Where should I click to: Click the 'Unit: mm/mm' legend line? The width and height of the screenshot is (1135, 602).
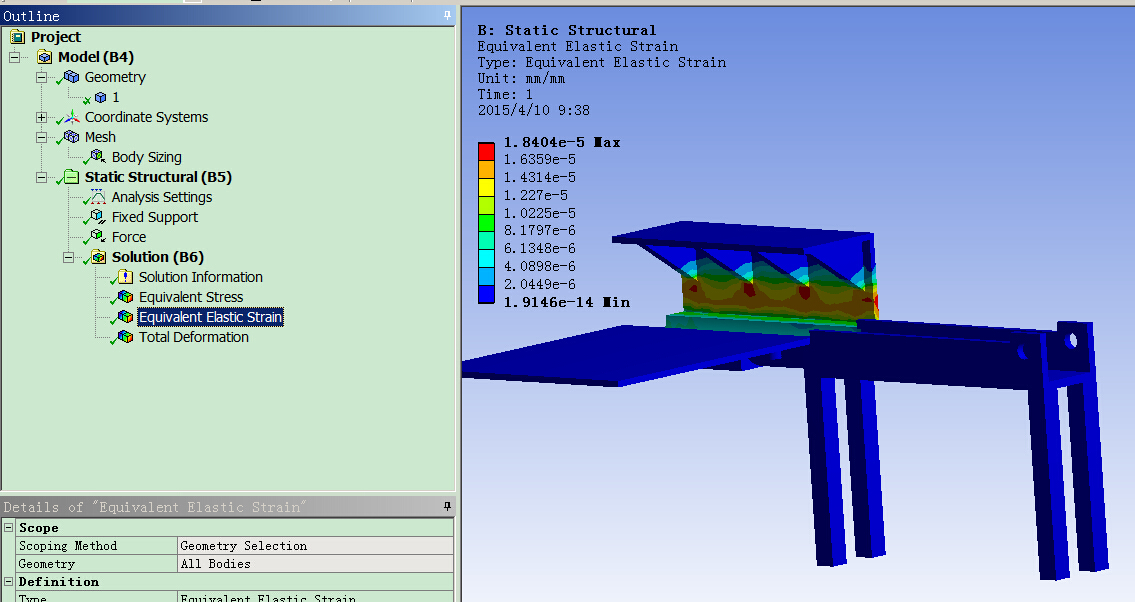coord(521,78)
